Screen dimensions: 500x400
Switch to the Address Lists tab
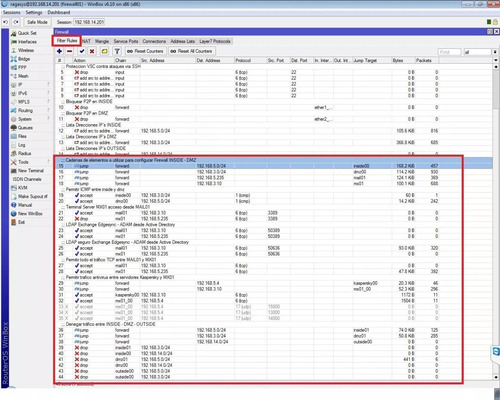182,41
